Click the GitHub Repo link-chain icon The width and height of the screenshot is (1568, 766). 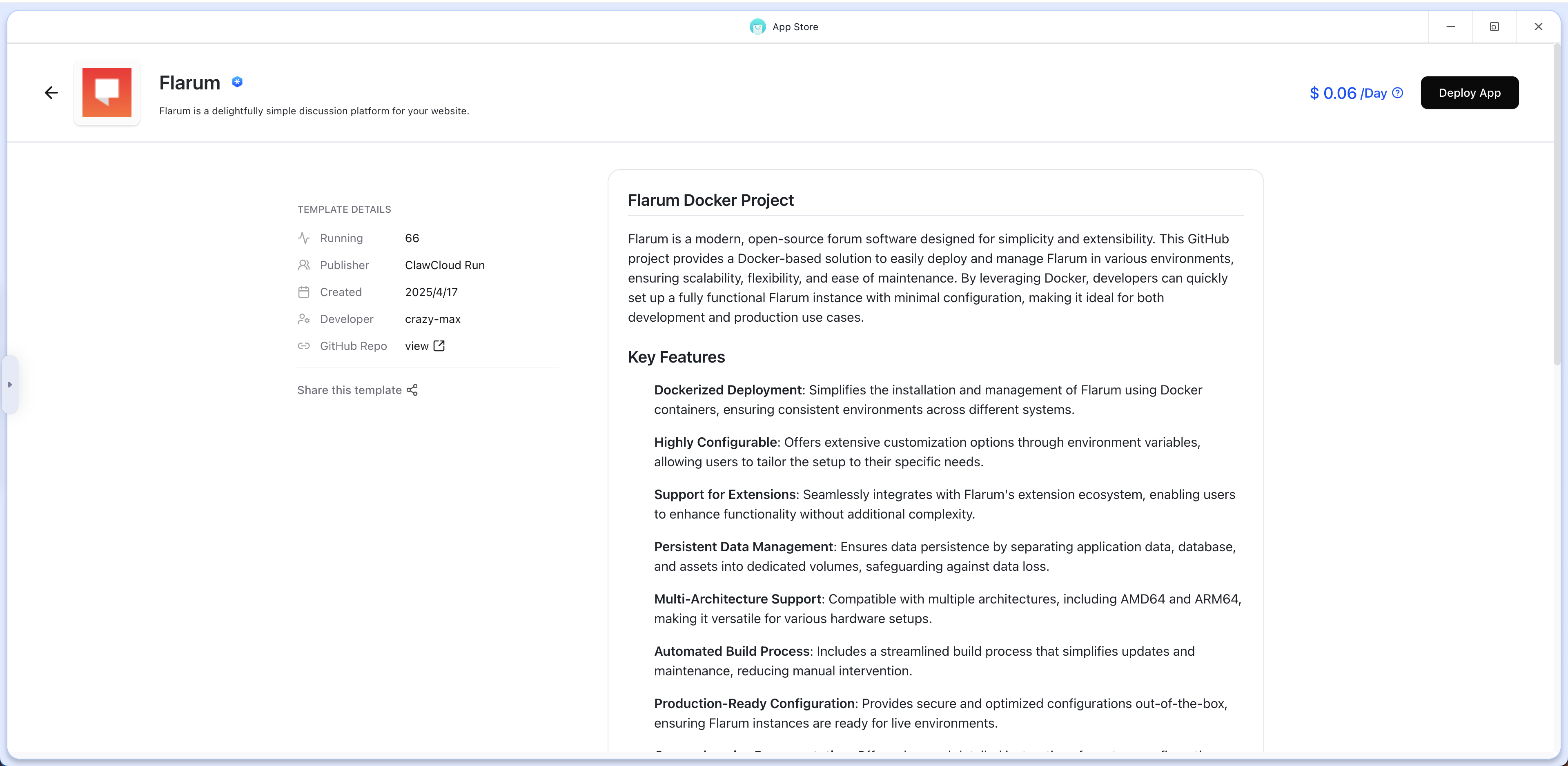tap(304, 346)
